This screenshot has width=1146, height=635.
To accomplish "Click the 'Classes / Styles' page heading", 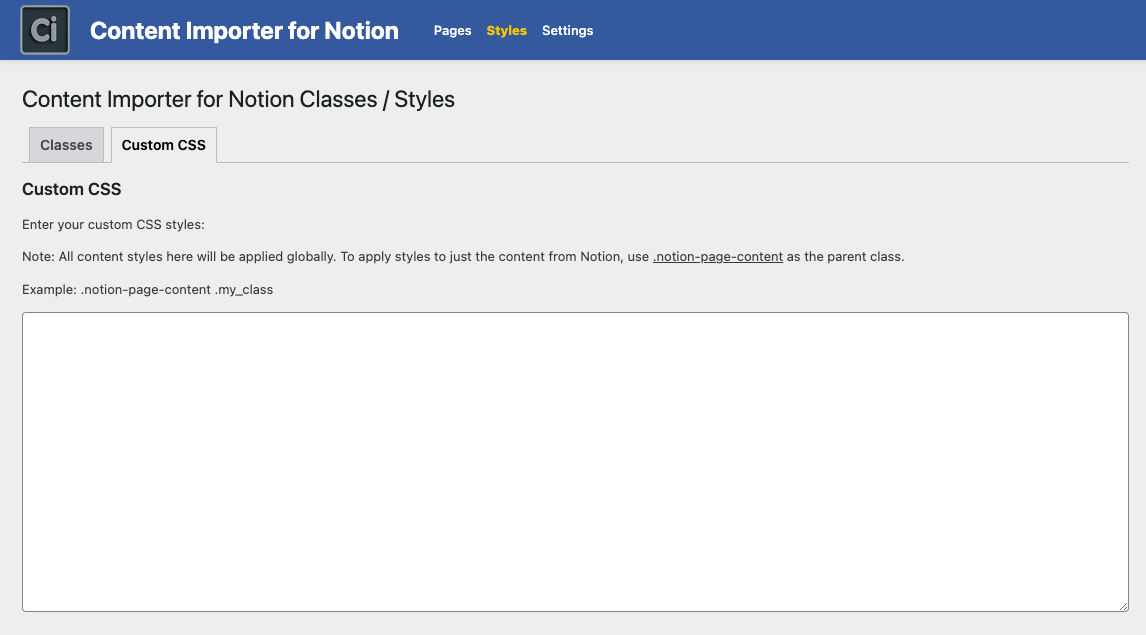I will pyautogui.click(x=238, y=99).
